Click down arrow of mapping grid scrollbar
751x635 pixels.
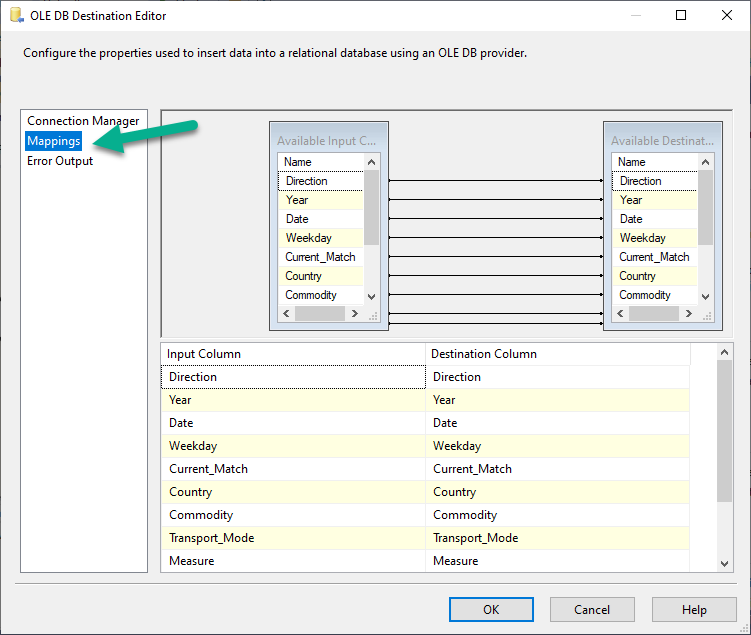724,564
